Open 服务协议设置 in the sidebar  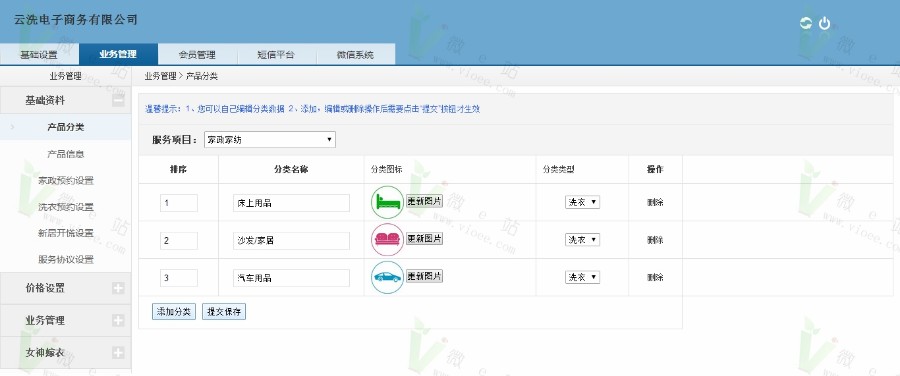[65, 259]
